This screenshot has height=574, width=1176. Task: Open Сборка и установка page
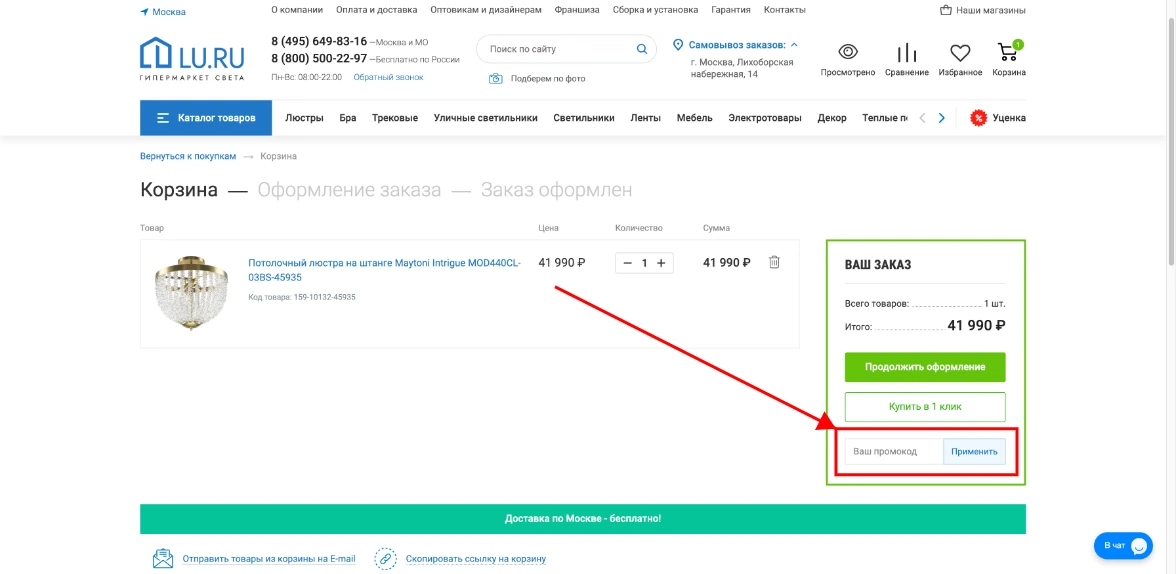tap(655, 10)
